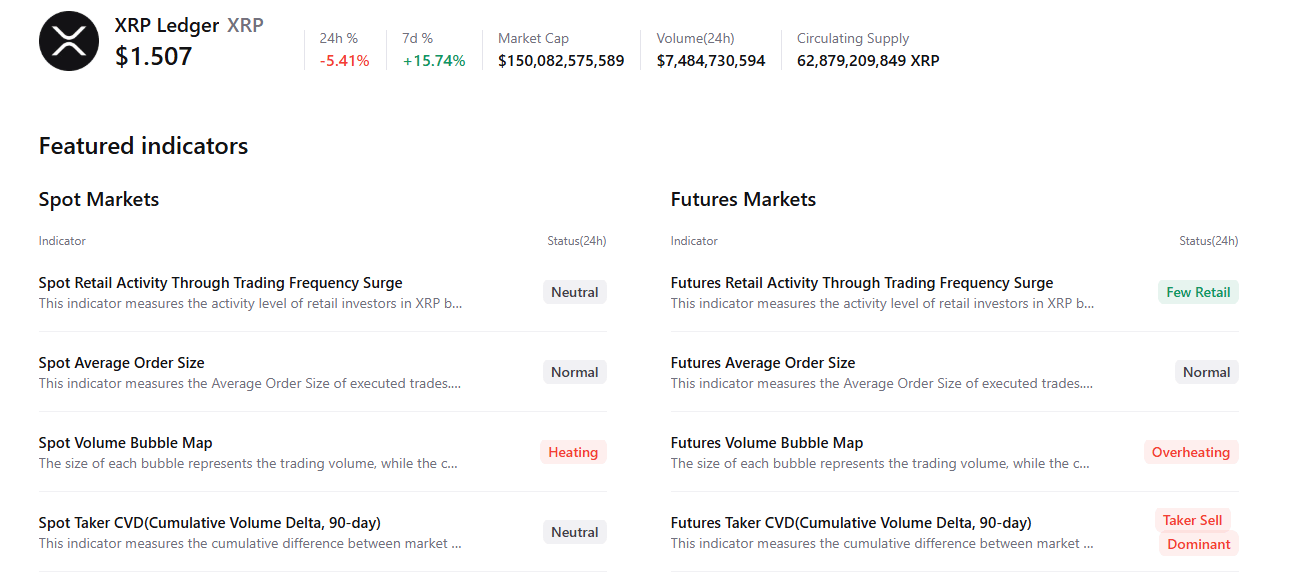
Task: Open Spot Retail Activity Through Trading Frequency Surge
Action: point(221,283)
